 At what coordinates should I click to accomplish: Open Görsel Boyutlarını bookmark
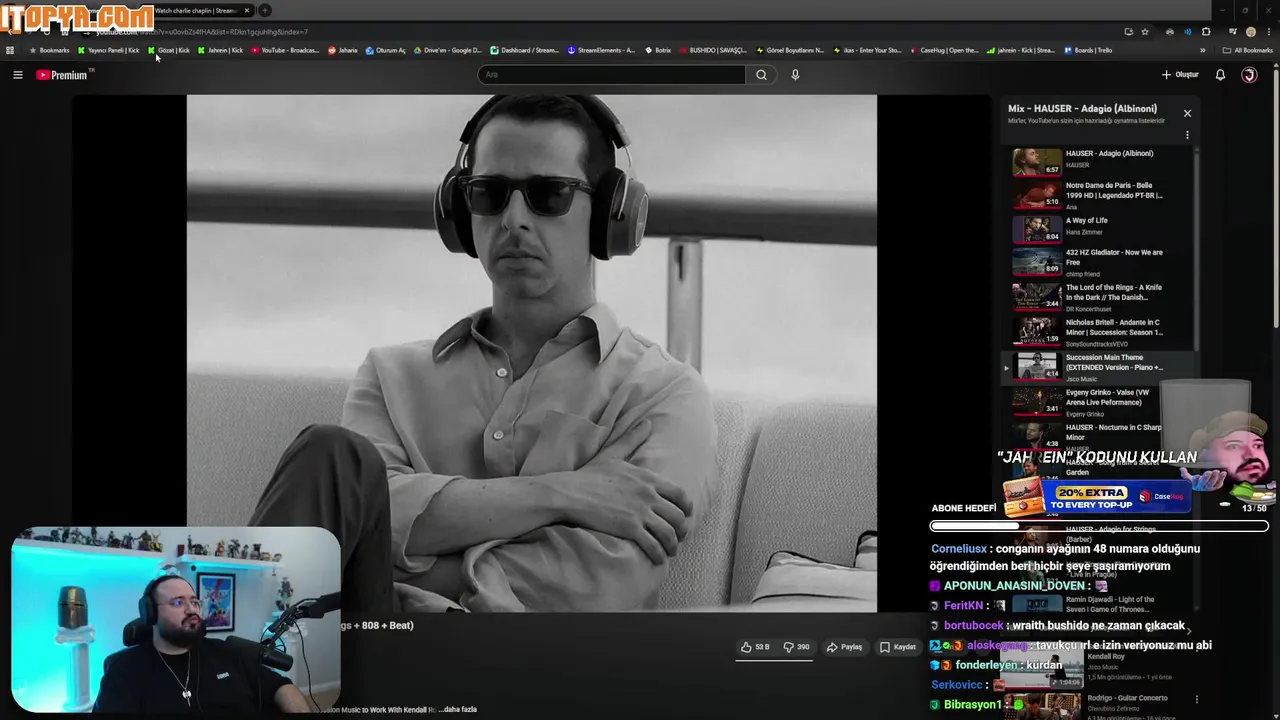click(x=790, y=50)
